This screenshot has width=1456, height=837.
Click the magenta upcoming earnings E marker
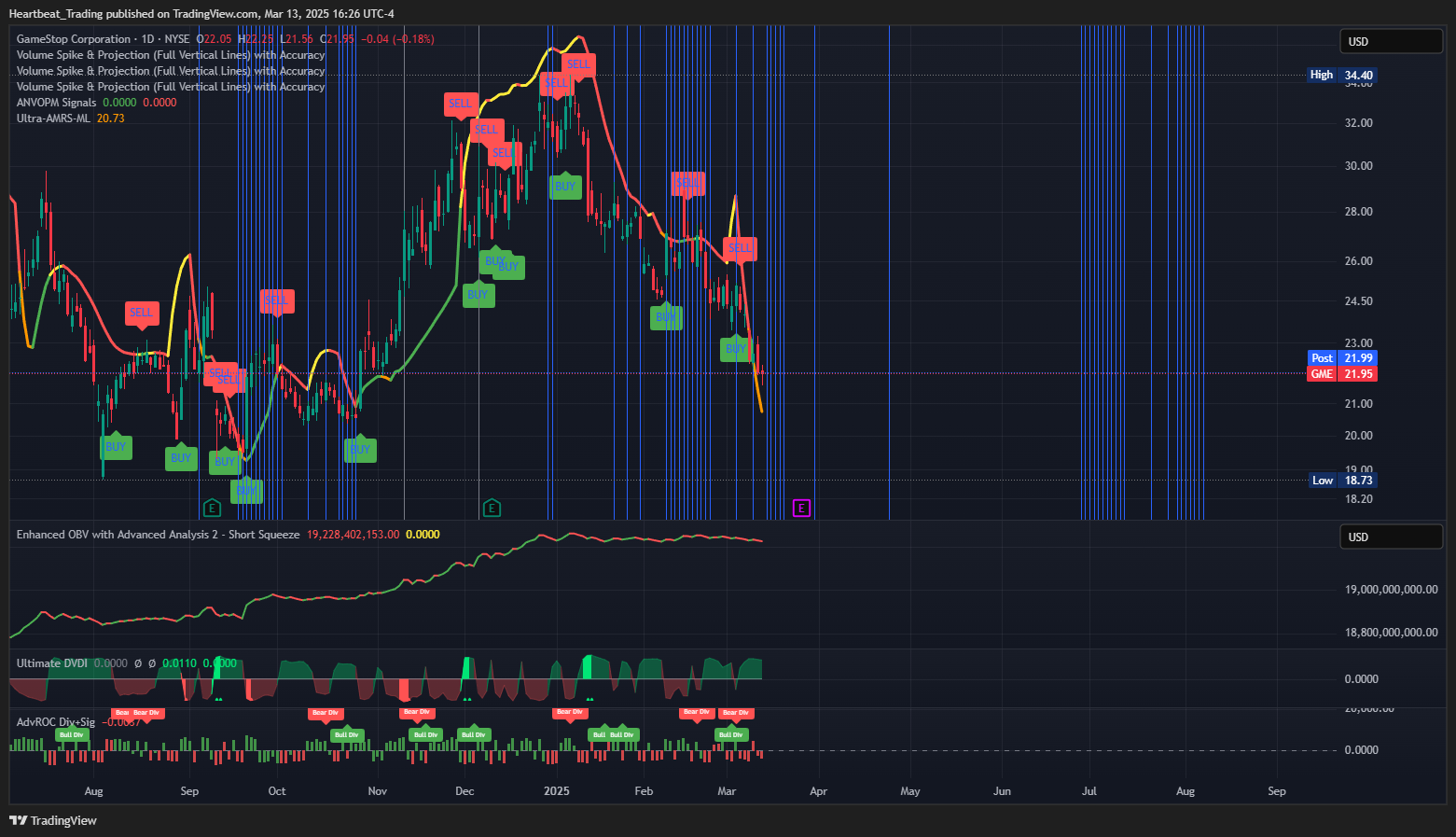click(801, 508)
